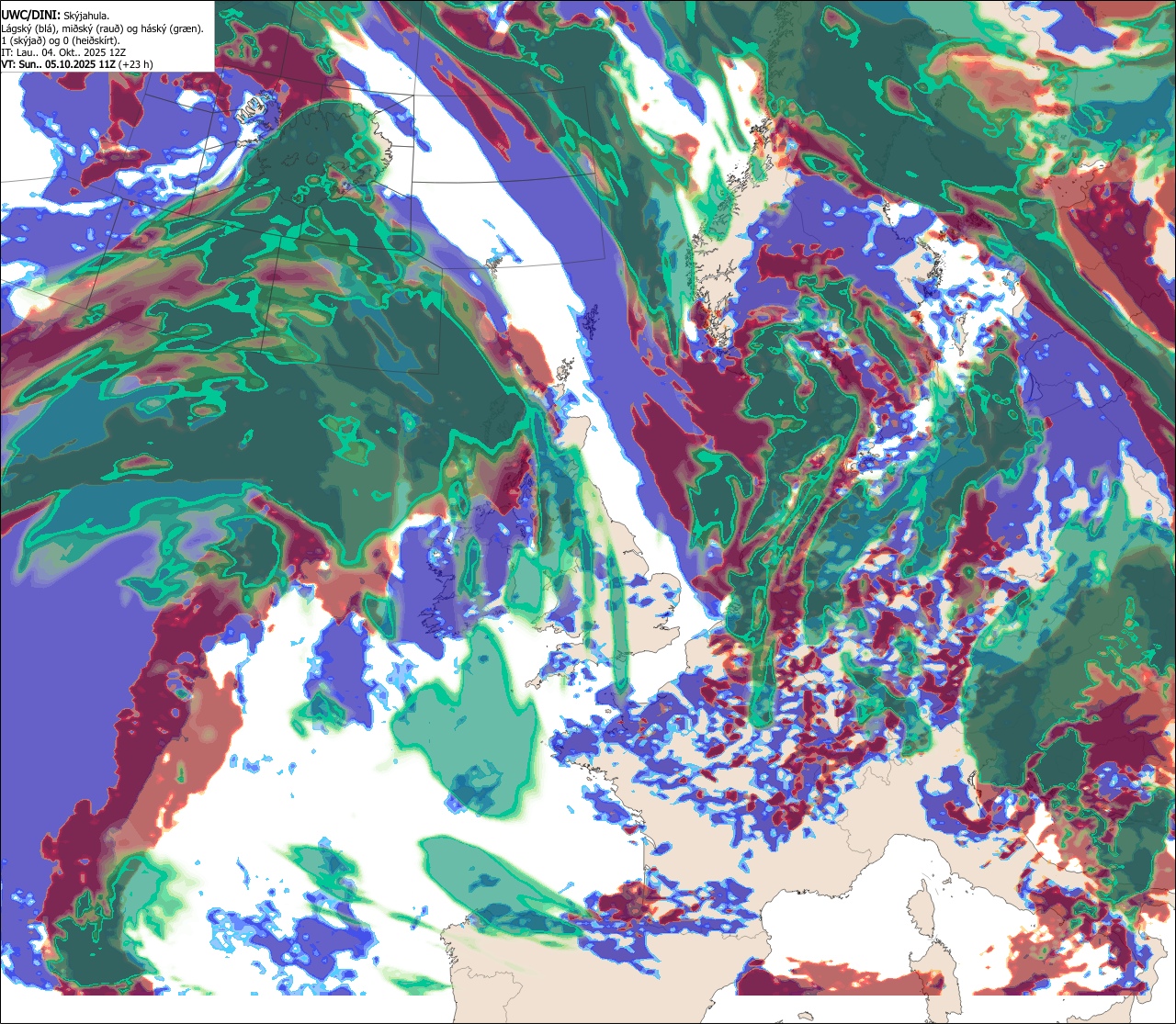Click the '1 (skýjað) og 0 (heiðskírt).' line
1176x1024 pixels.
(61, 39)
